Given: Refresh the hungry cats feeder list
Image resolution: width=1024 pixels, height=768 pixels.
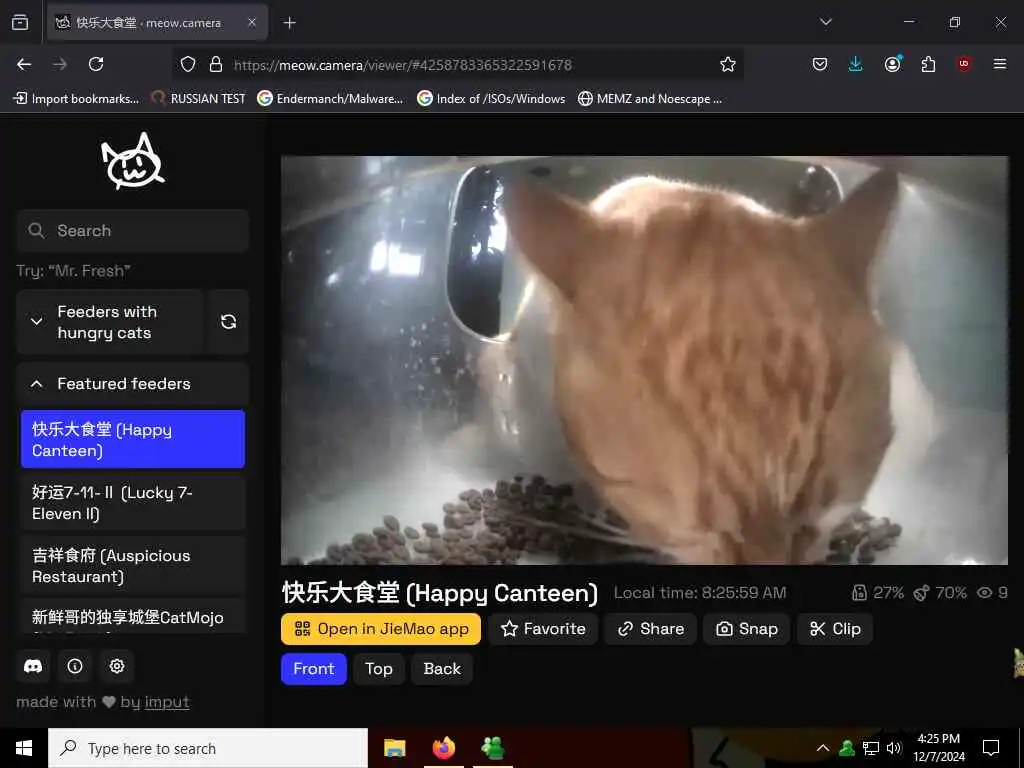Looking at the screenshot, I should (229, 321).
